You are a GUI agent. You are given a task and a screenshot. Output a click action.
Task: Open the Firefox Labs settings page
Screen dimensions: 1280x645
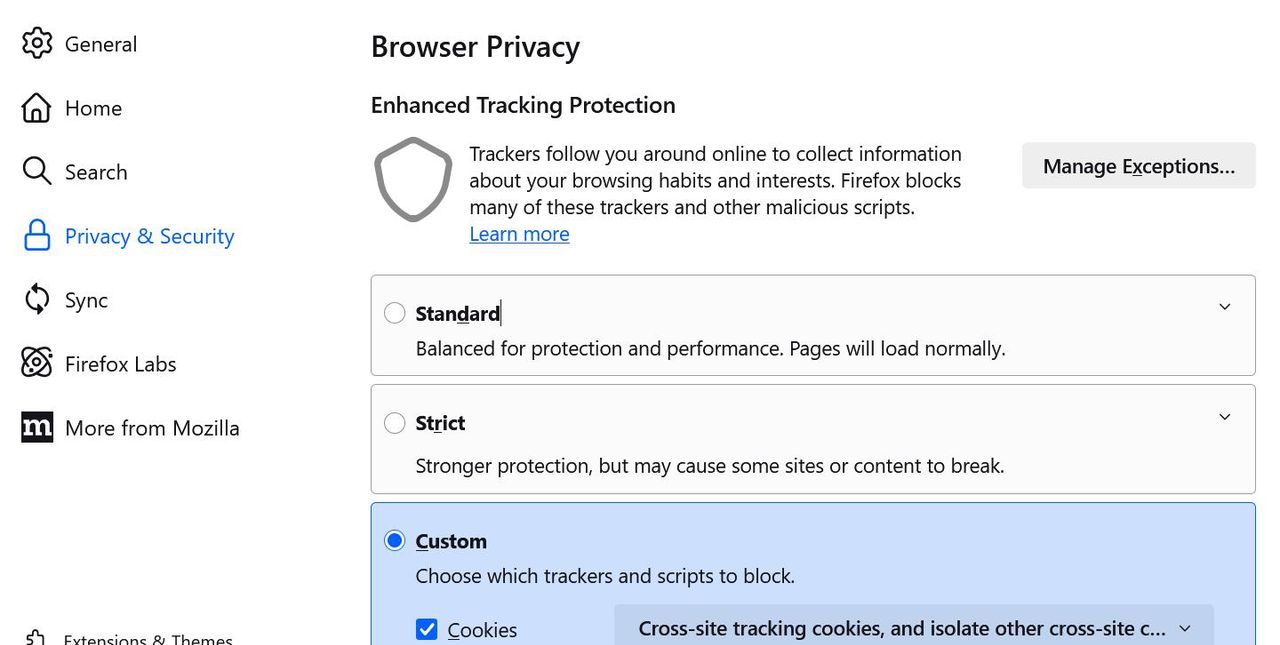[x=120, y=364]
